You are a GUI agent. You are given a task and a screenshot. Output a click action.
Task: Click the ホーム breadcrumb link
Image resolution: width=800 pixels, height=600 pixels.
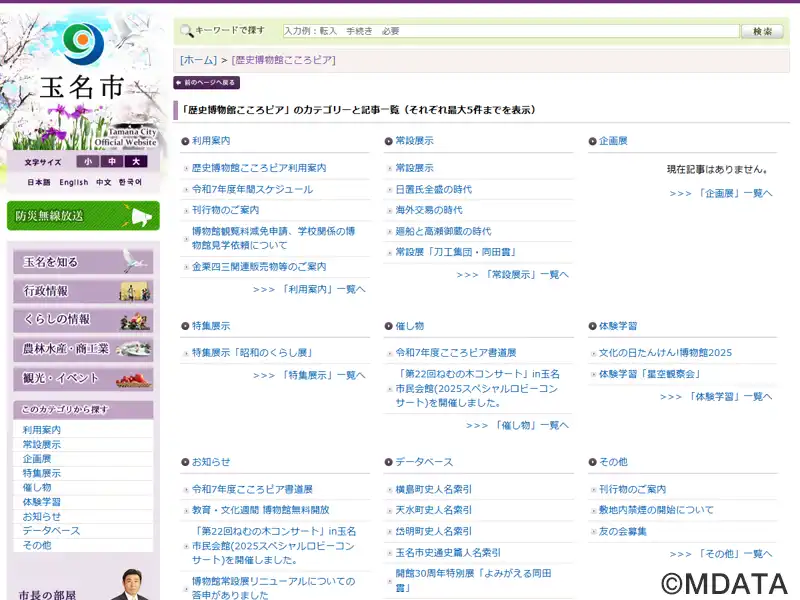click(199, 60)
